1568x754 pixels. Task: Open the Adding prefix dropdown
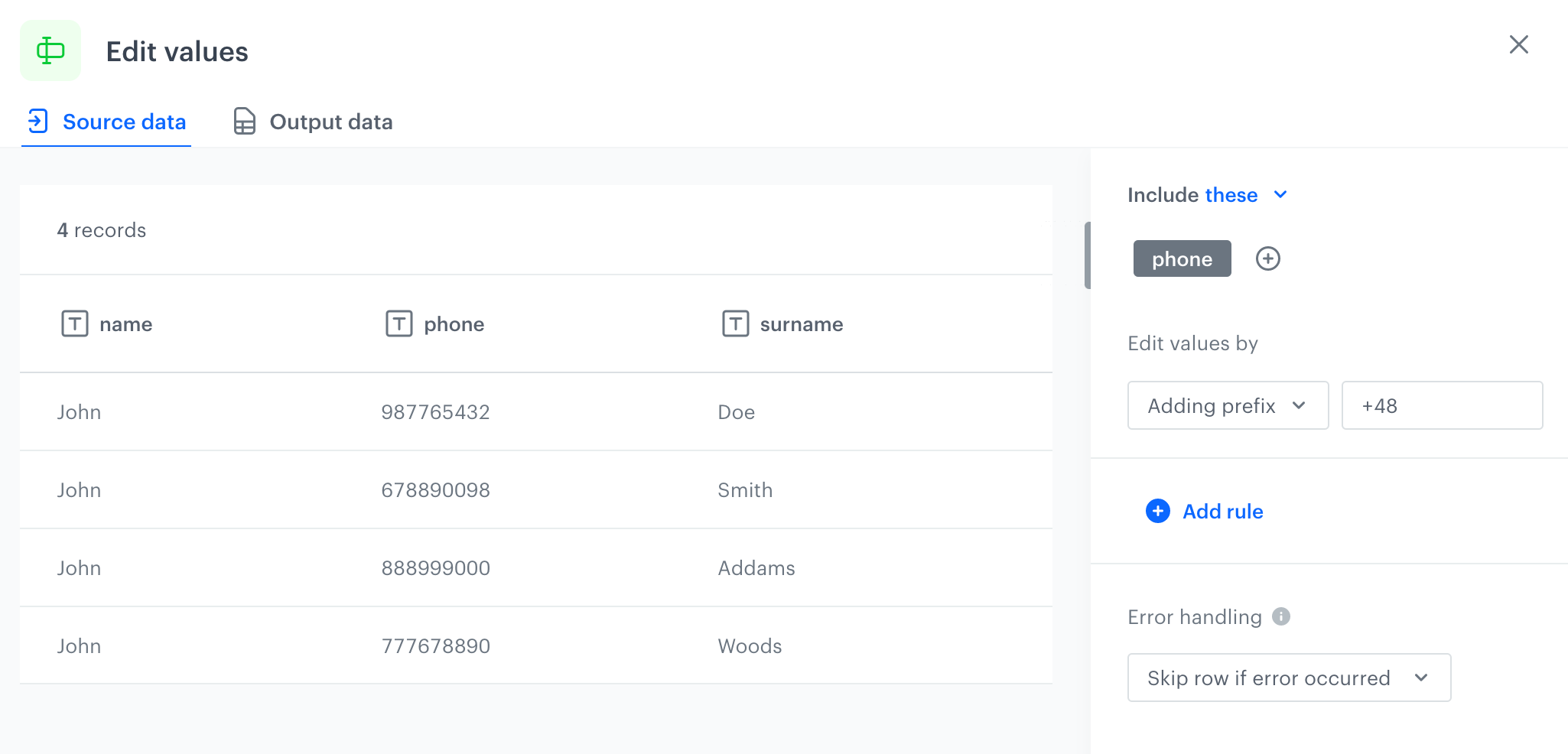pos(1227,406)
